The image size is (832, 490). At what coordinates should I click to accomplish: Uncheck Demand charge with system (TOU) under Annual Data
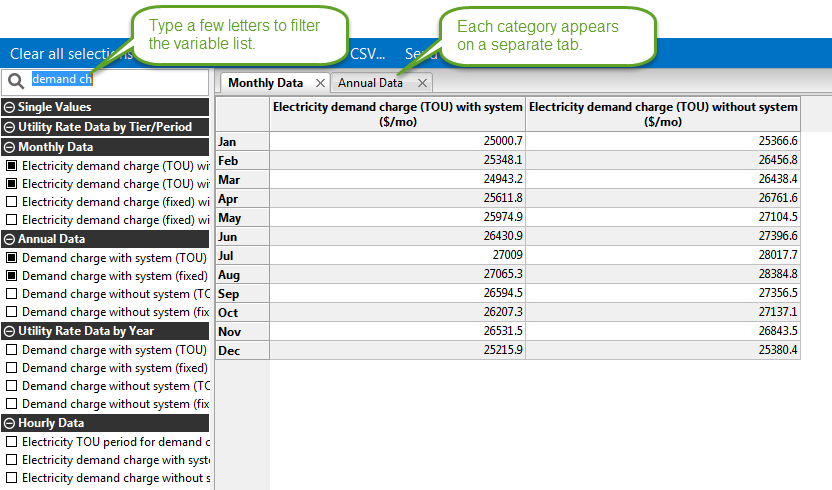pos(12,258)
